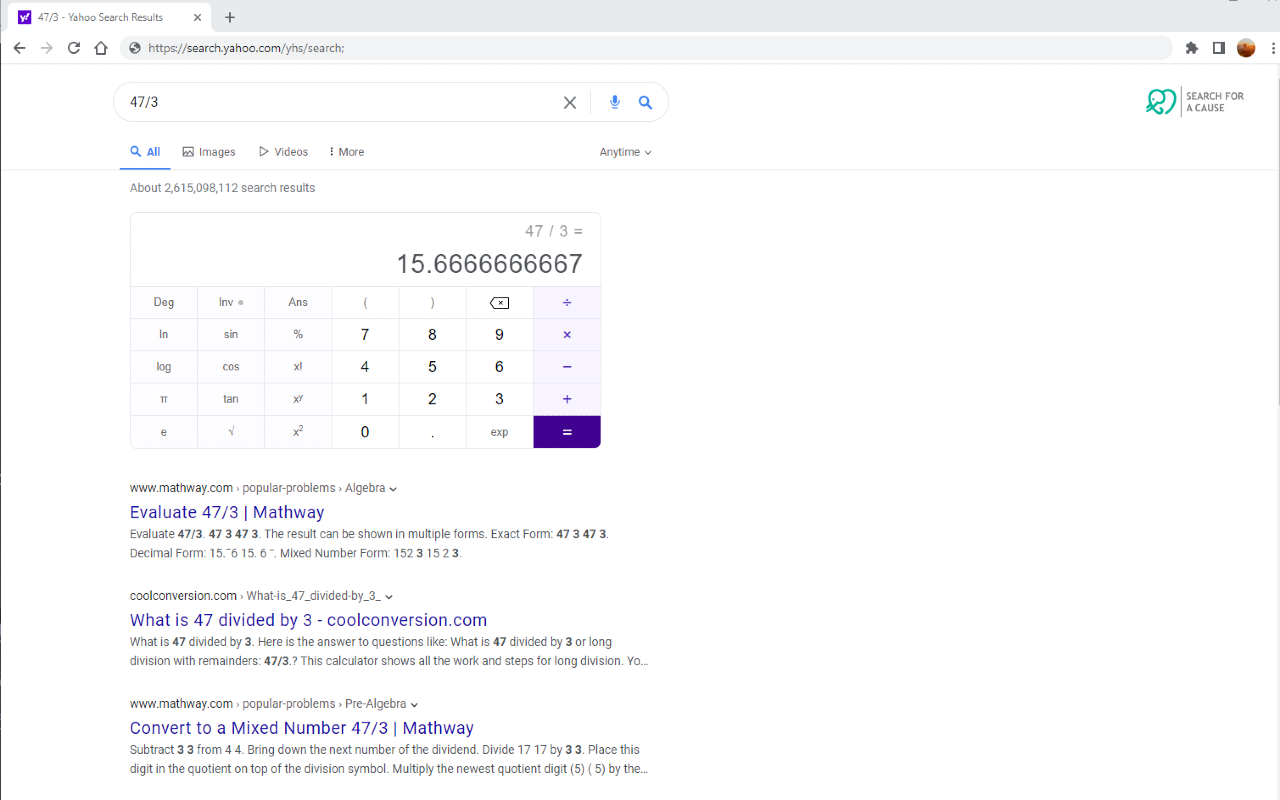
Task: Go to the browser home page
Action: pyautogui.click(x=101, y=48)
